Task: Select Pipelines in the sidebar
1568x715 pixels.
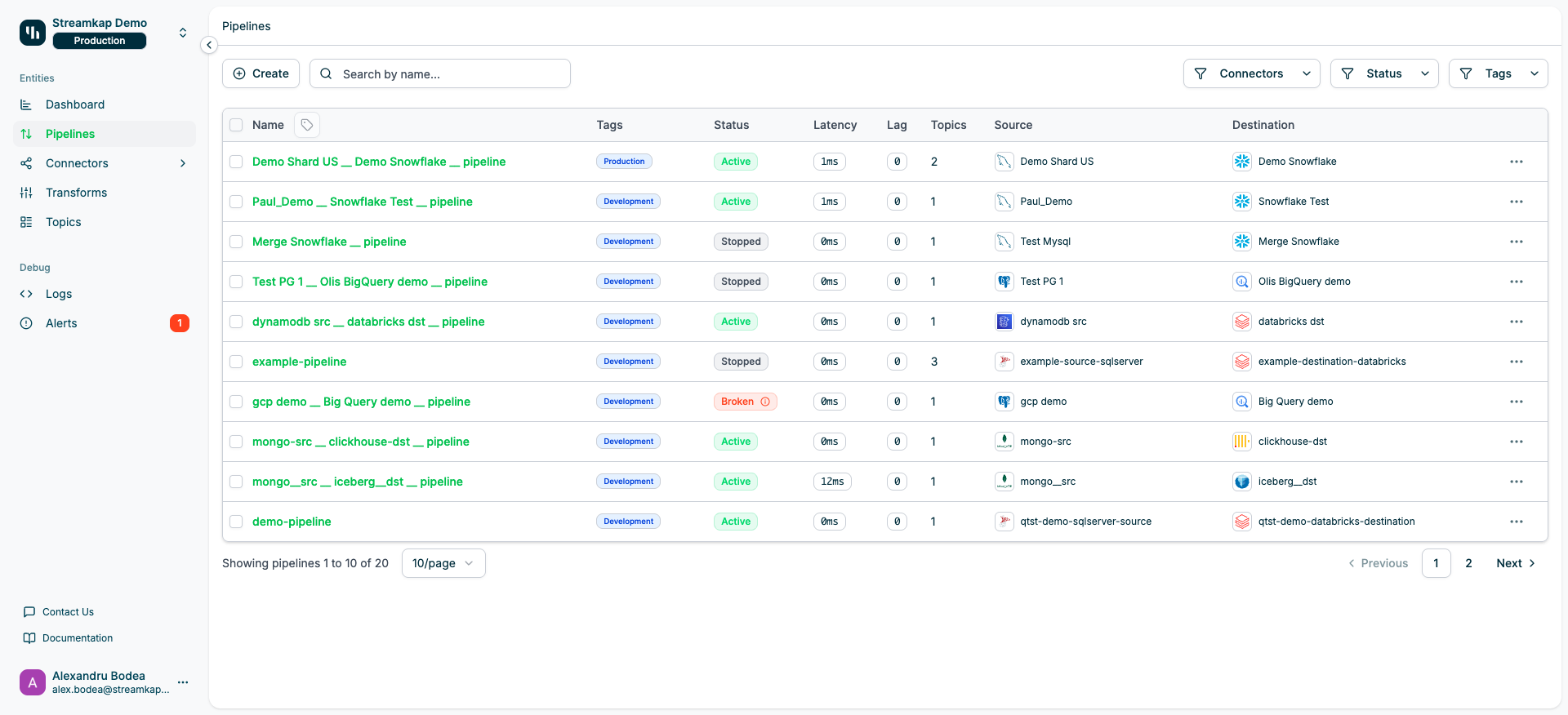Action: [105, 134]
